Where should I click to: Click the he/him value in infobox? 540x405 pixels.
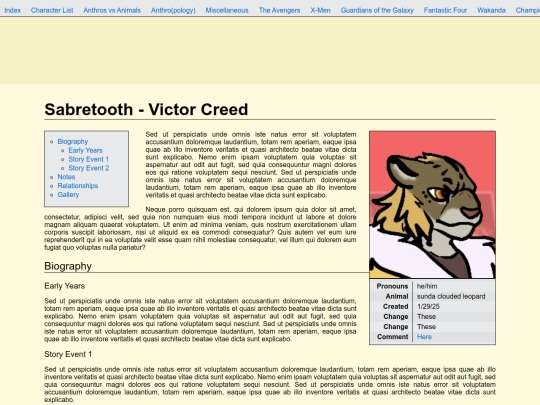(427, 286)
